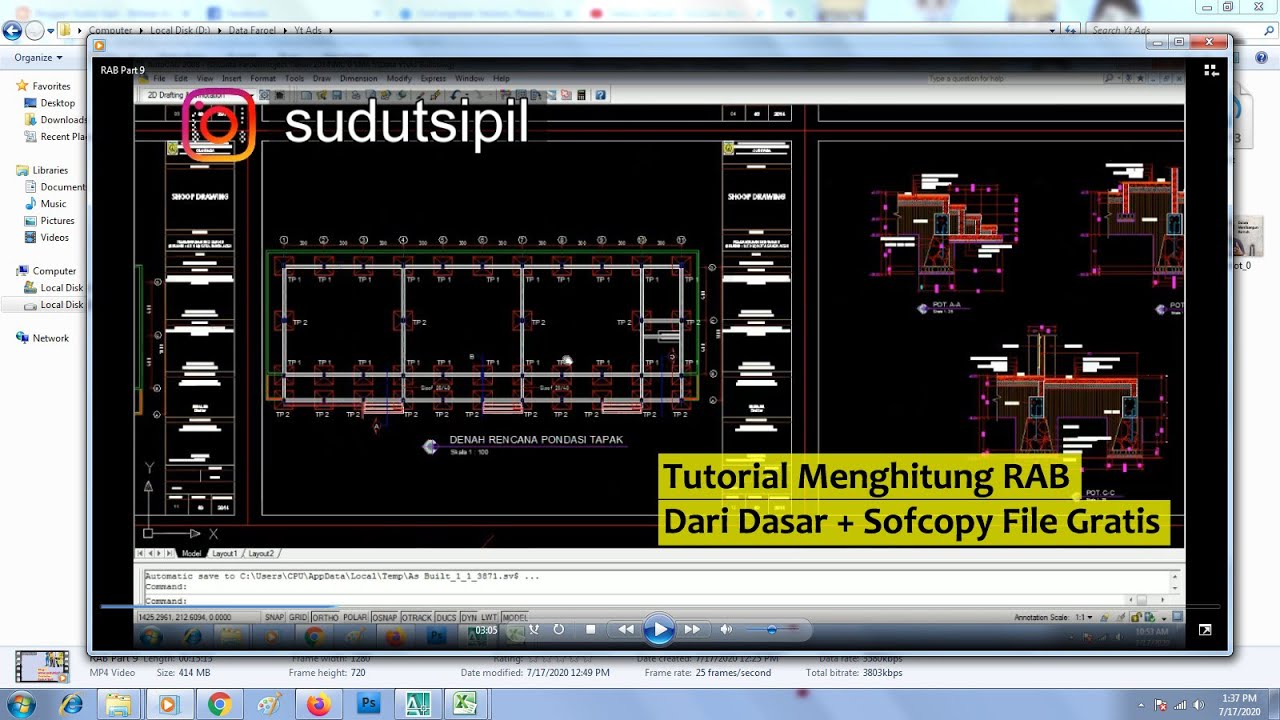Click the video seek bar
Viewport: 1280px width, 720px height.
coord(659,607)
